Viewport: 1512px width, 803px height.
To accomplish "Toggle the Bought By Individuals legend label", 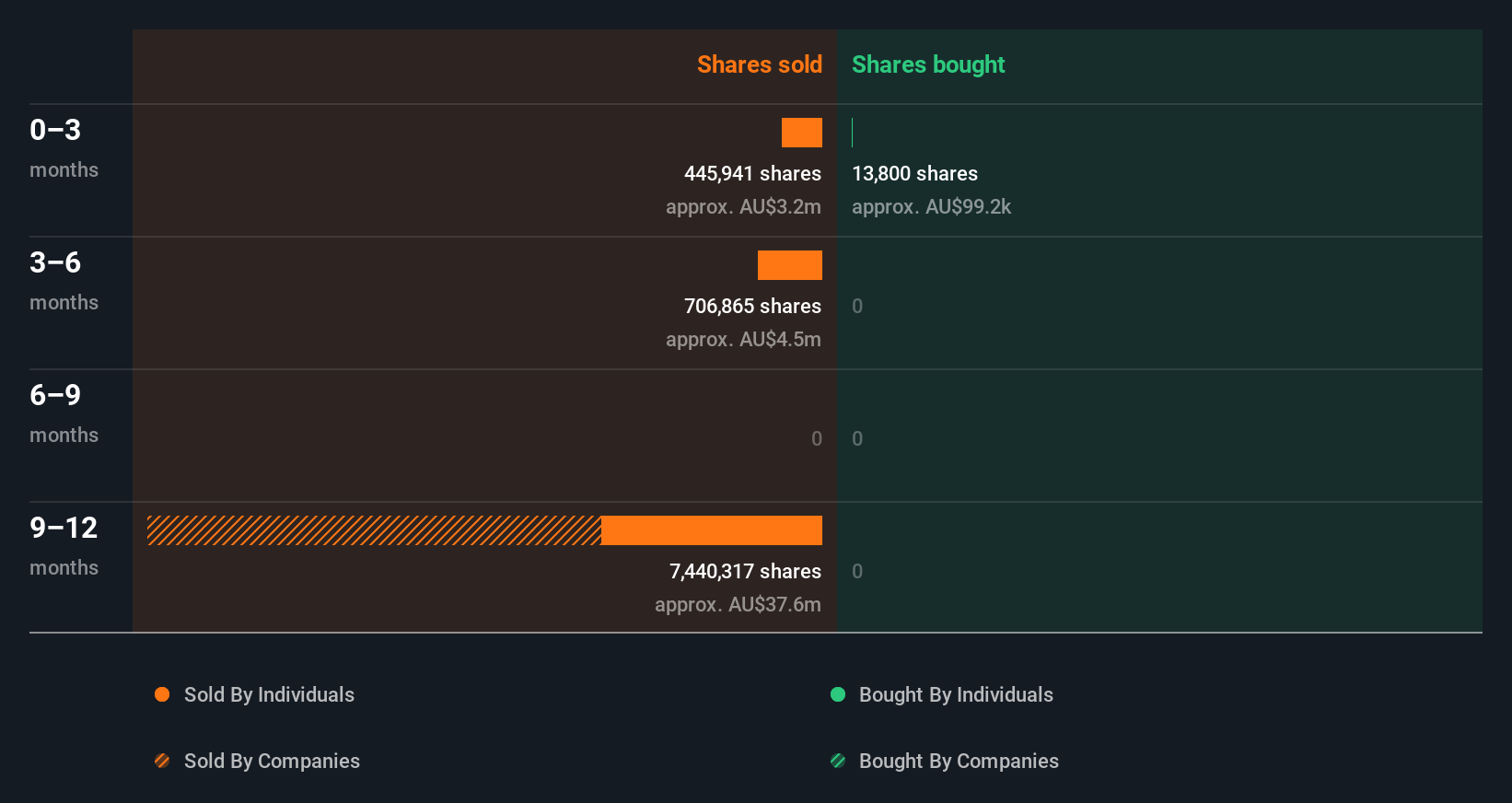I will 956,694.
